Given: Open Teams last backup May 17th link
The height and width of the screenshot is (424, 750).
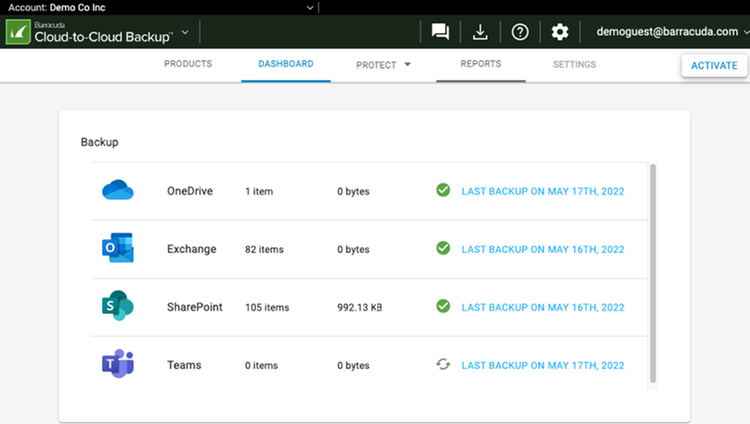Looking at the screenshot, I should (x=543, y=366).
